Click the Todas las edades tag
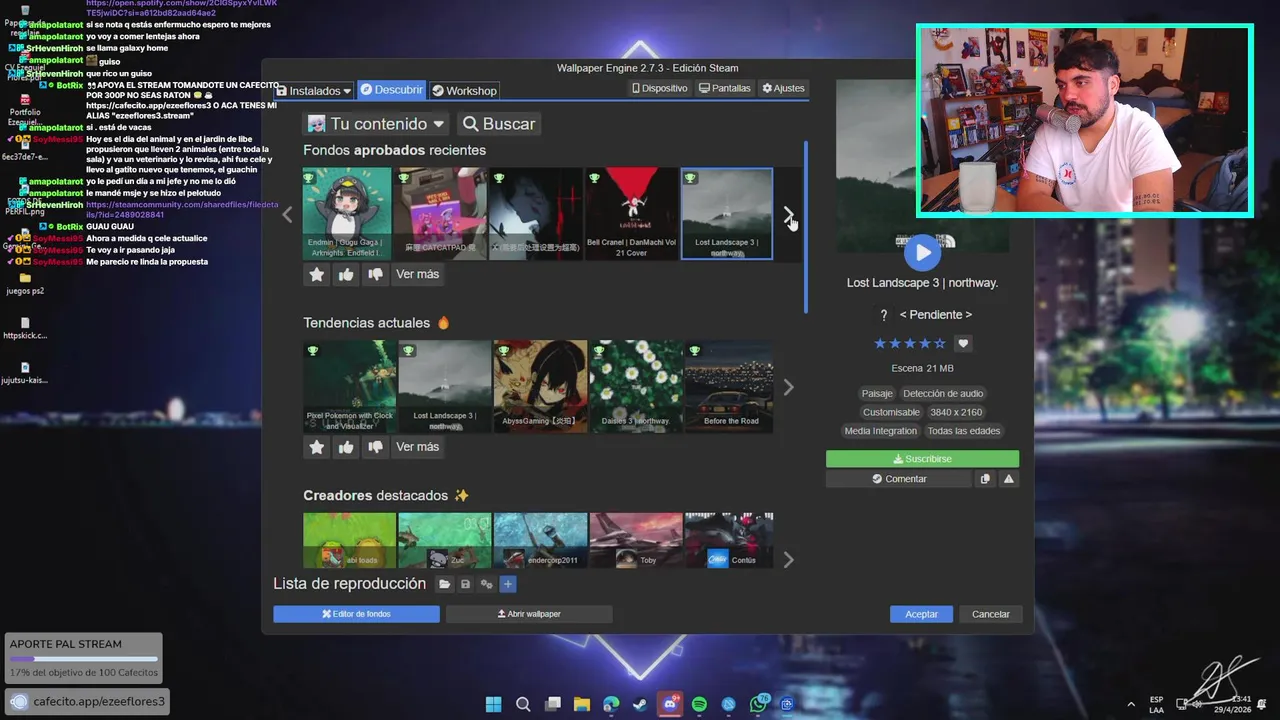The height and width of the screenshot is (720, 1280). click(963, 431)
